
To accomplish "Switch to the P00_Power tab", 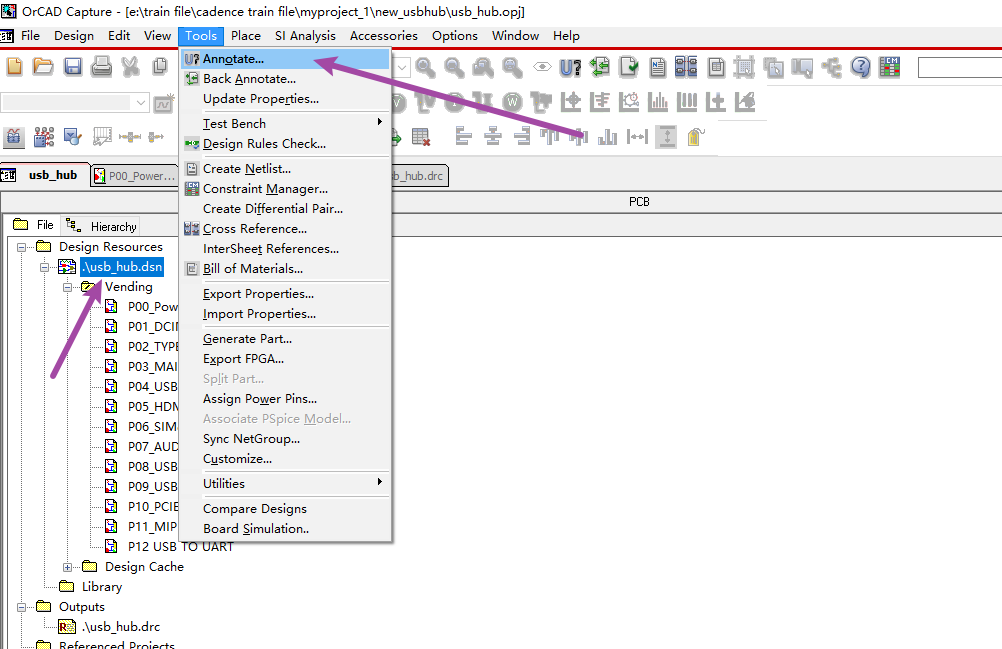I will [134, 176].
